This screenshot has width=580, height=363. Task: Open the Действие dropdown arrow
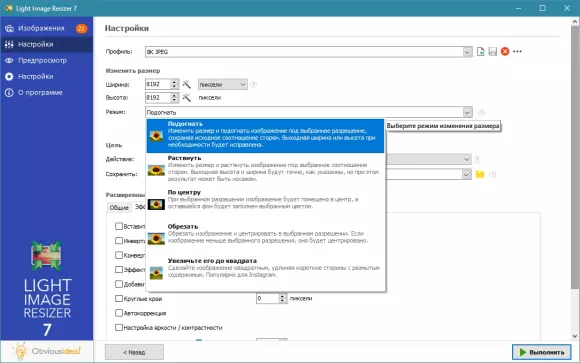466,159
